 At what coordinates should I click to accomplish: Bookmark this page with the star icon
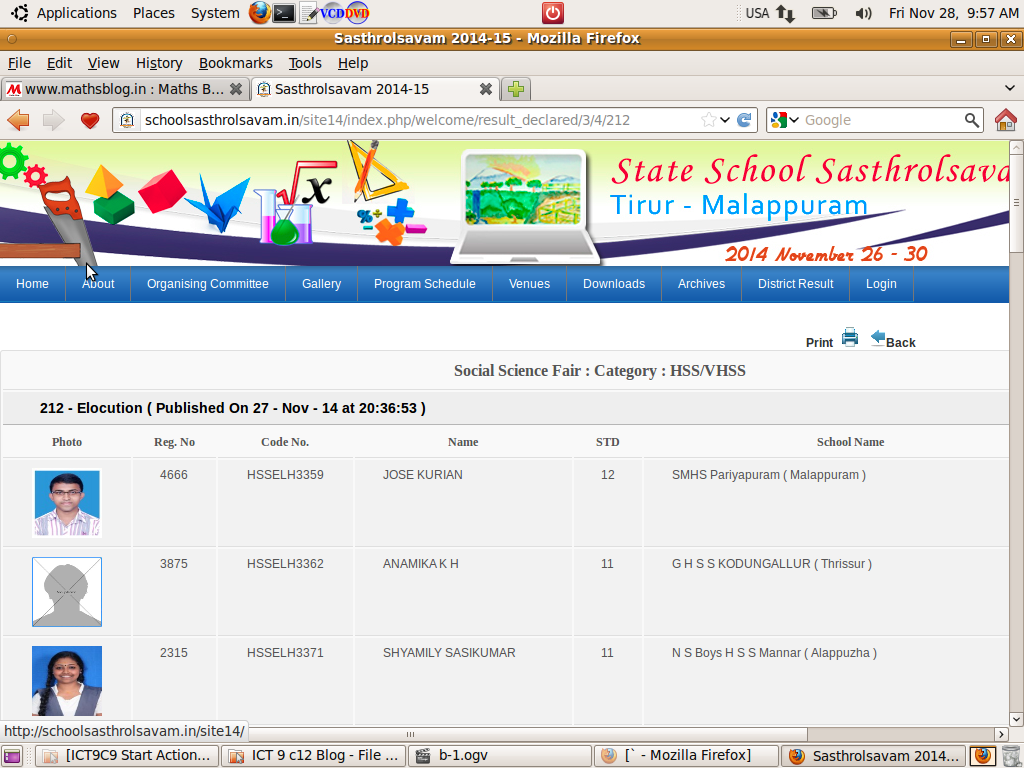[x=708, y=120]
